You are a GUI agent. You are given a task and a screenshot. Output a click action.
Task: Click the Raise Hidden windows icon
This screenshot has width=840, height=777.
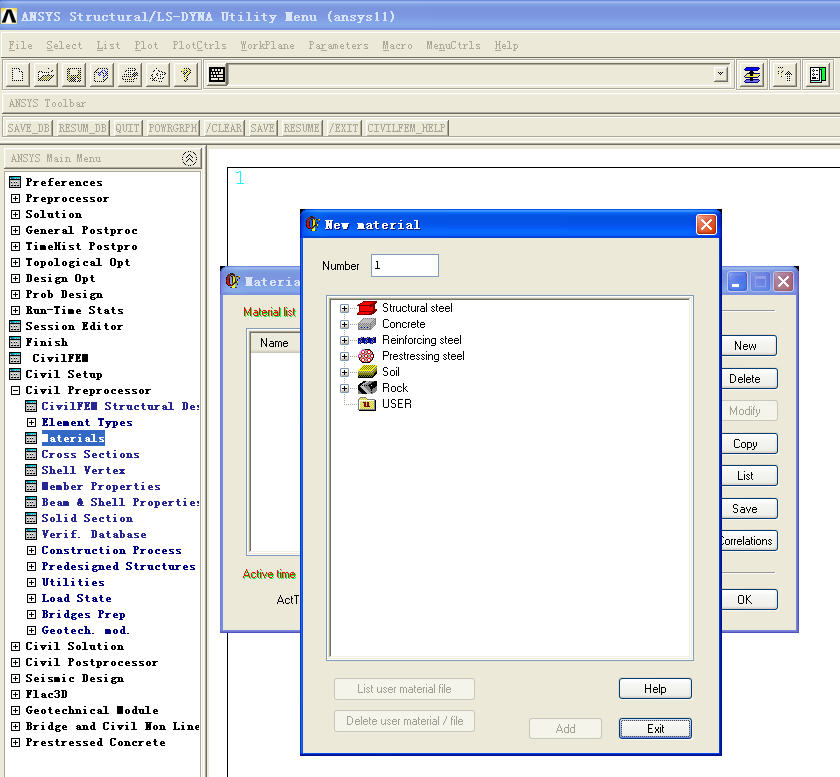click(752, 75)
